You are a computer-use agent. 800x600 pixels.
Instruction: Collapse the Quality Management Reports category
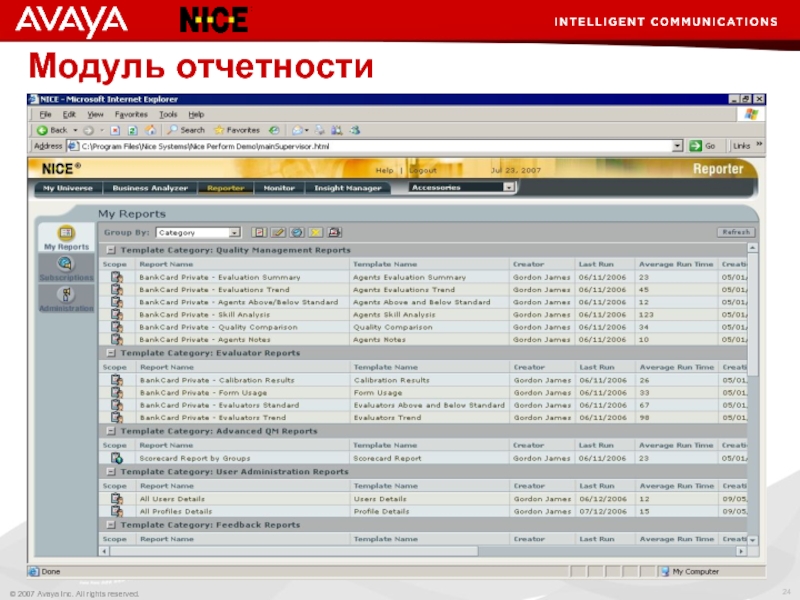tap(112, 250)
